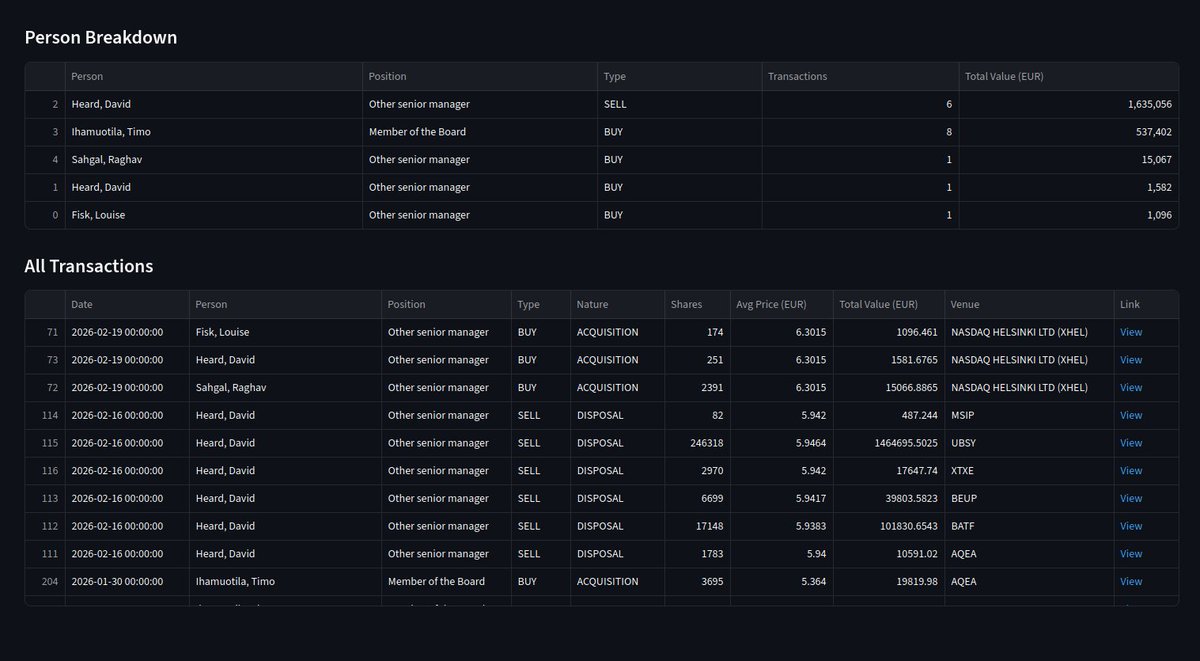Open View link for Ihamuotila row 204
Viewport: 1200px width, 661px height.
point(1130,582)
